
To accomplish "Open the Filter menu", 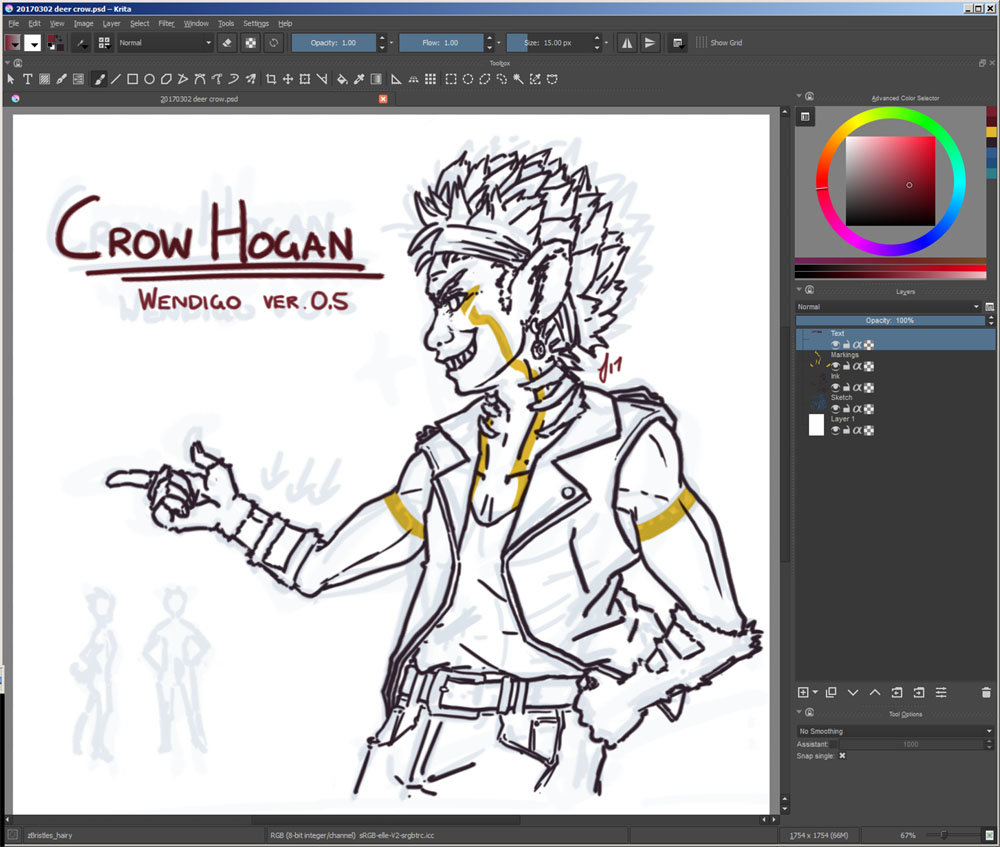I will tap(166, 24).
